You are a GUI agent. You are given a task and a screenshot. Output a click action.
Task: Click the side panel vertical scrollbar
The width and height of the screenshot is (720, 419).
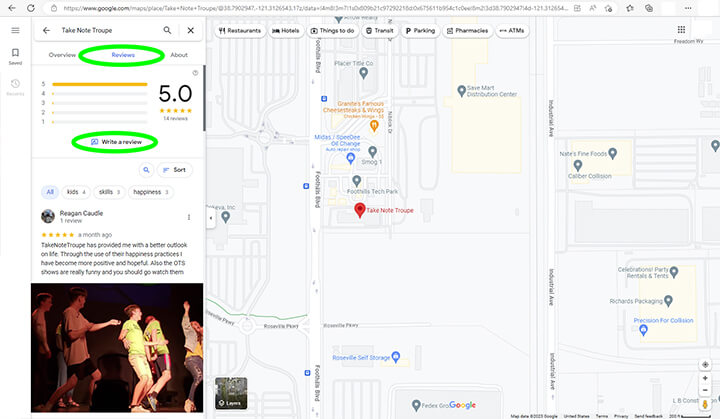[x=204, y=97]
